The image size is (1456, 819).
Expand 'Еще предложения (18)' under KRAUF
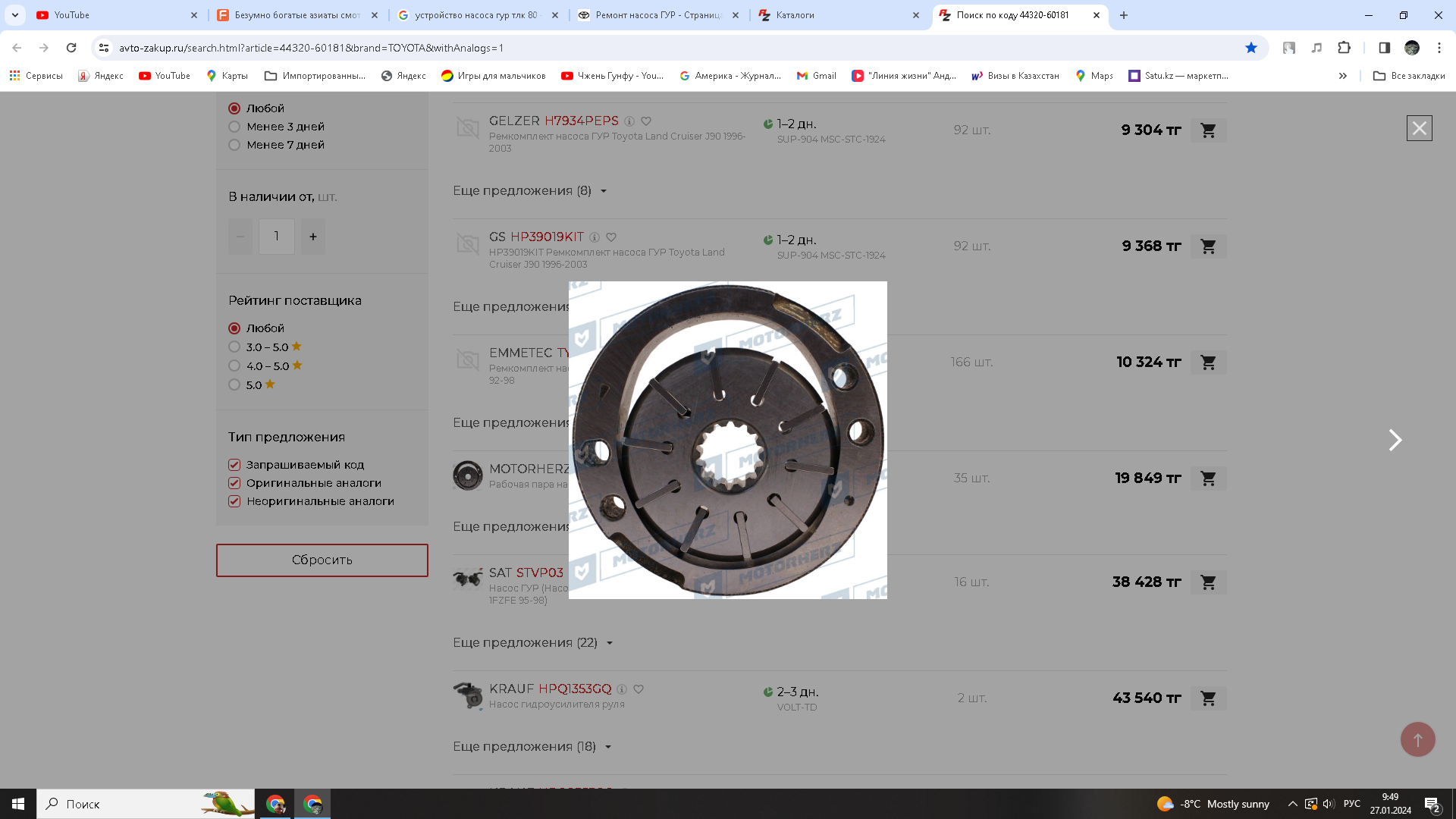coord(532,747)
